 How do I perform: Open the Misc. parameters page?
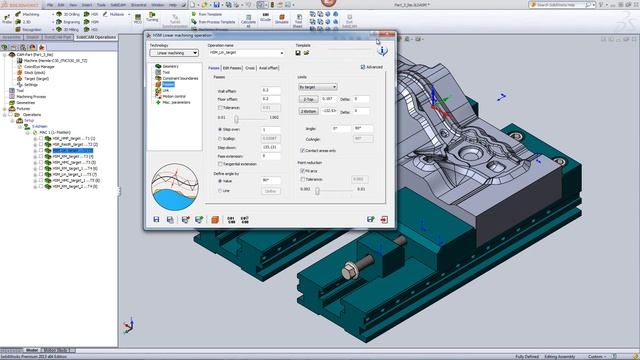[176, 102]
